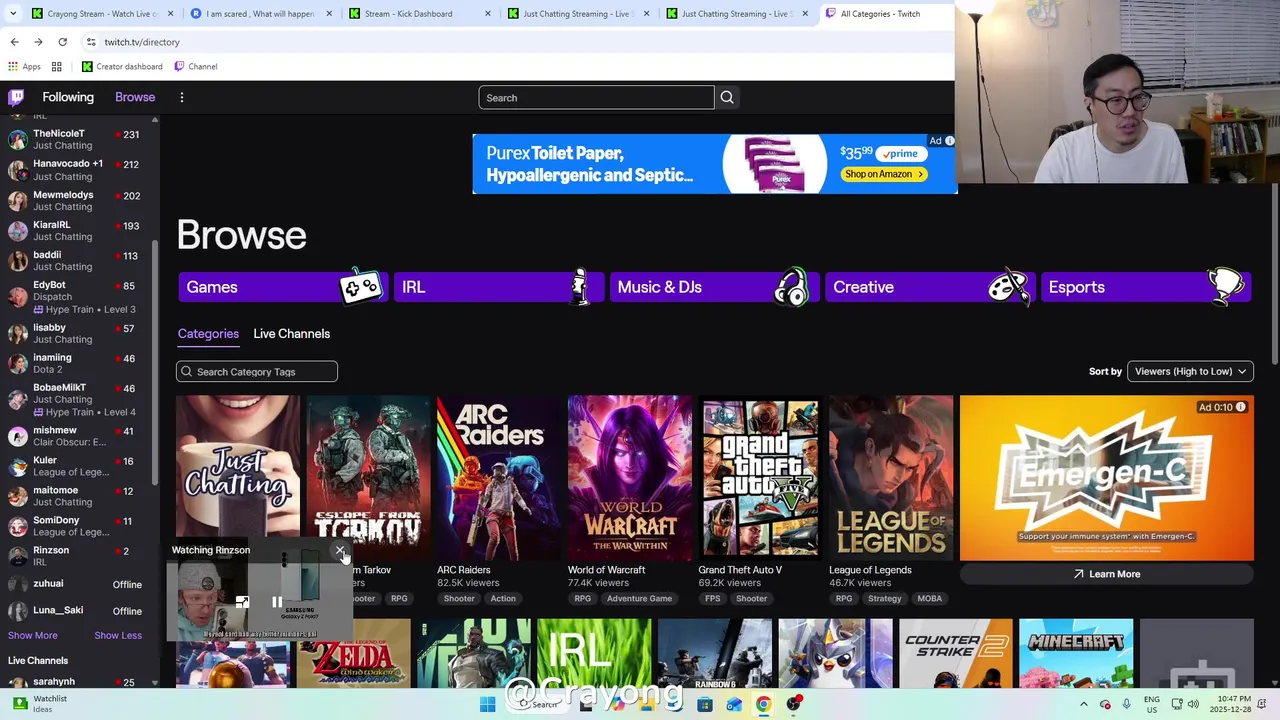Open KiaraIRL channel in sidebar
Viewport: 1280px width, 720px height.
coord(78,231)
